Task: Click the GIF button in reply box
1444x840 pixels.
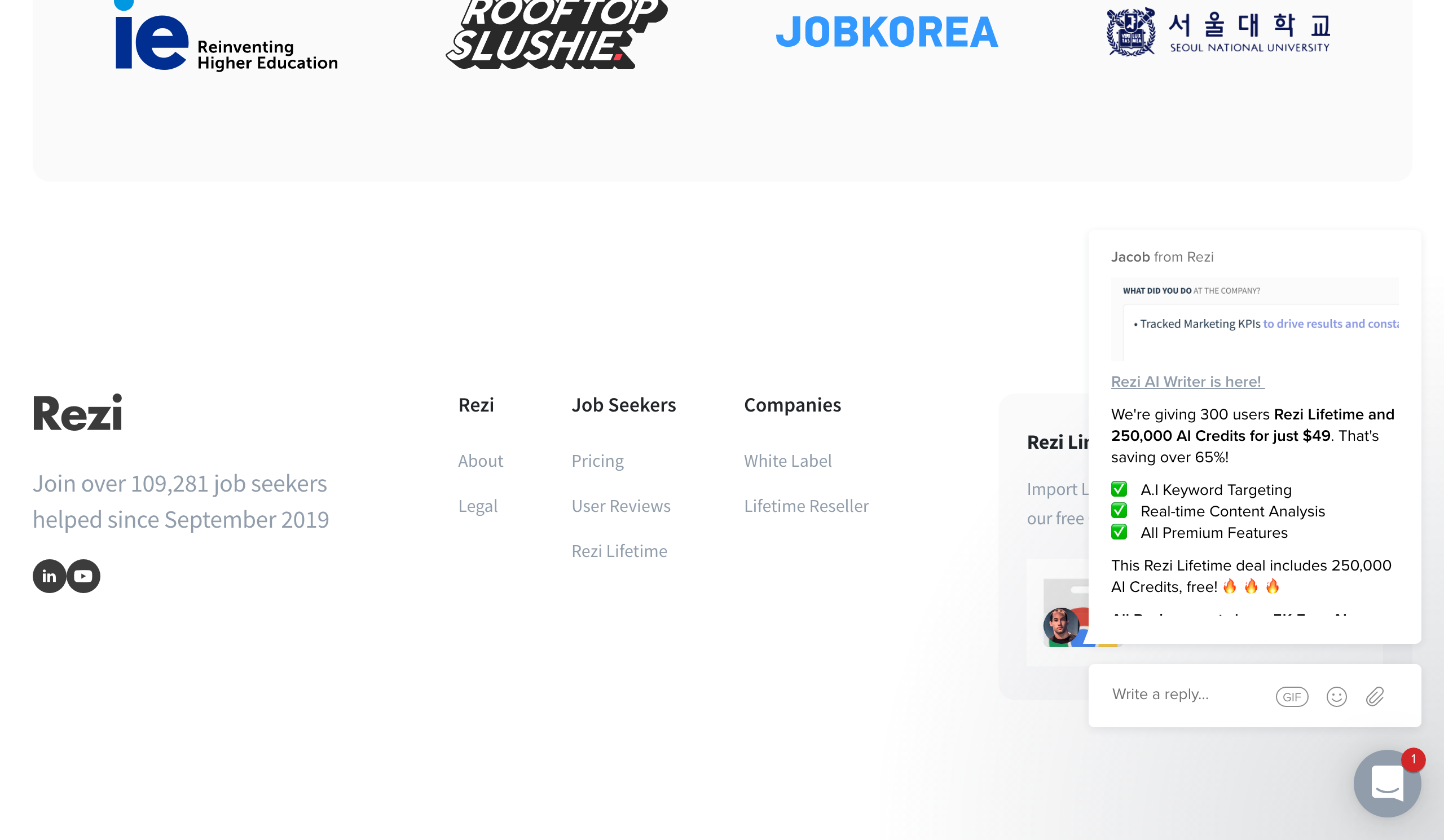Action: (1292, 697)
